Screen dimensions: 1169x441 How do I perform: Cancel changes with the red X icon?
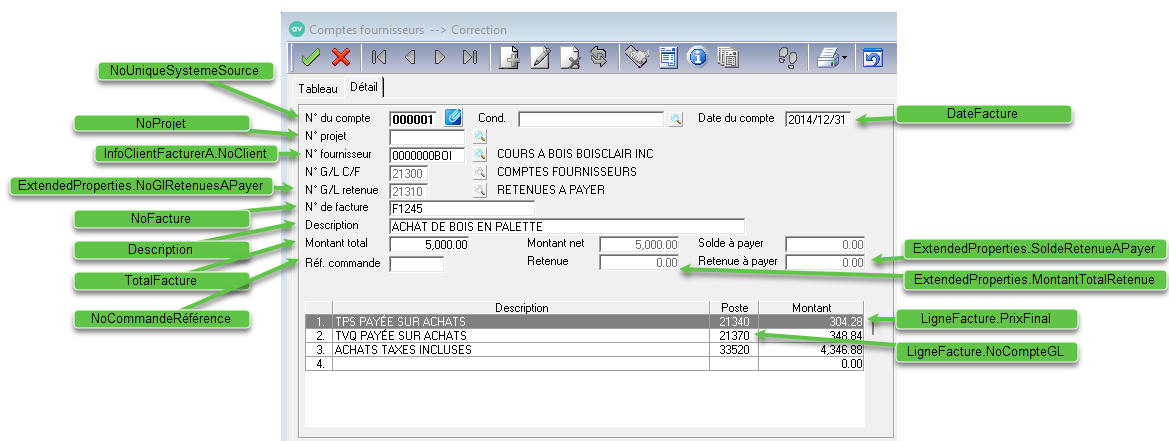coord(341,58)
